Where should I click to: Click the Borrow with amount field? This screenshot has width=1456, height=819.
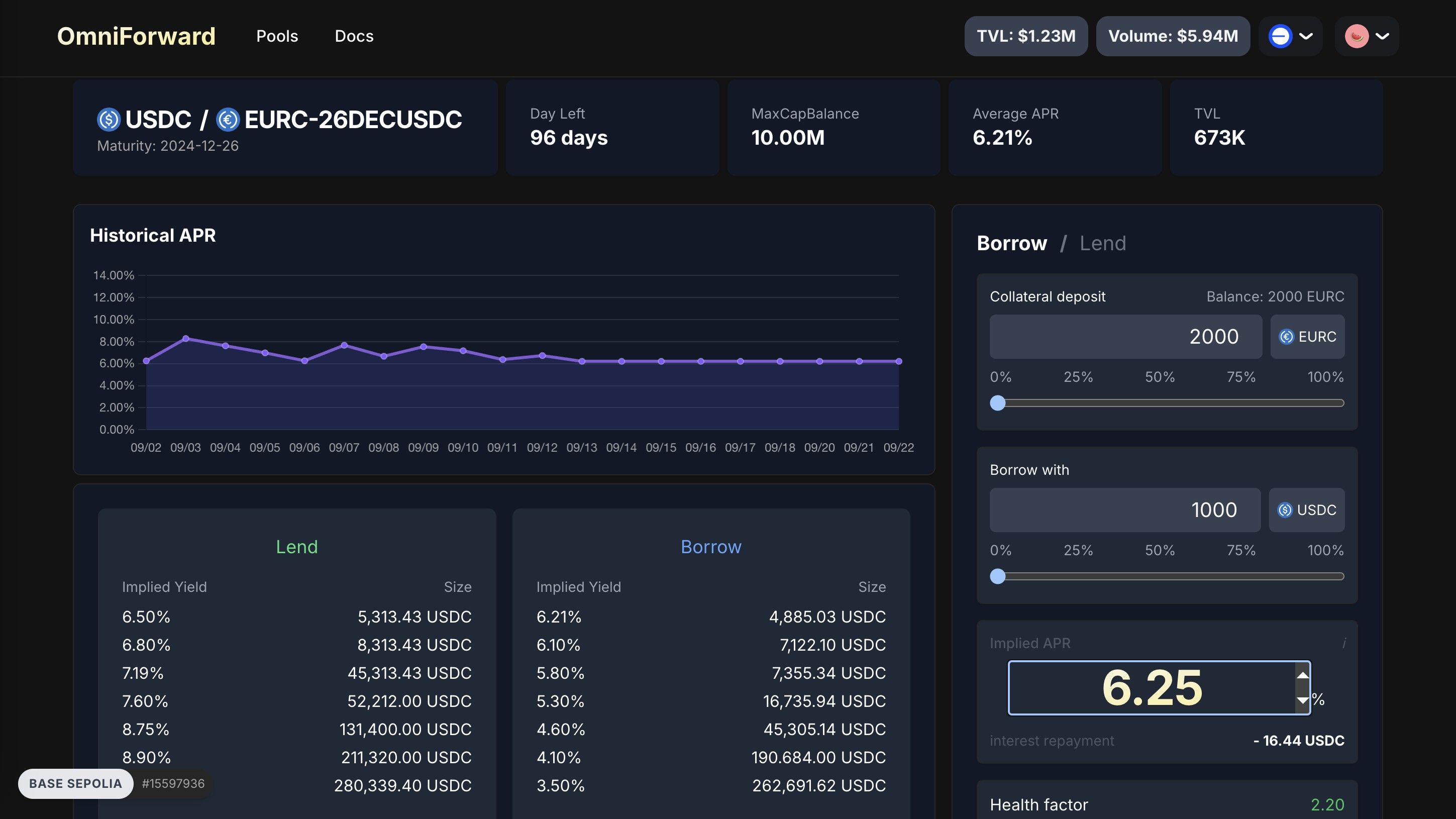coord(1125,510)
